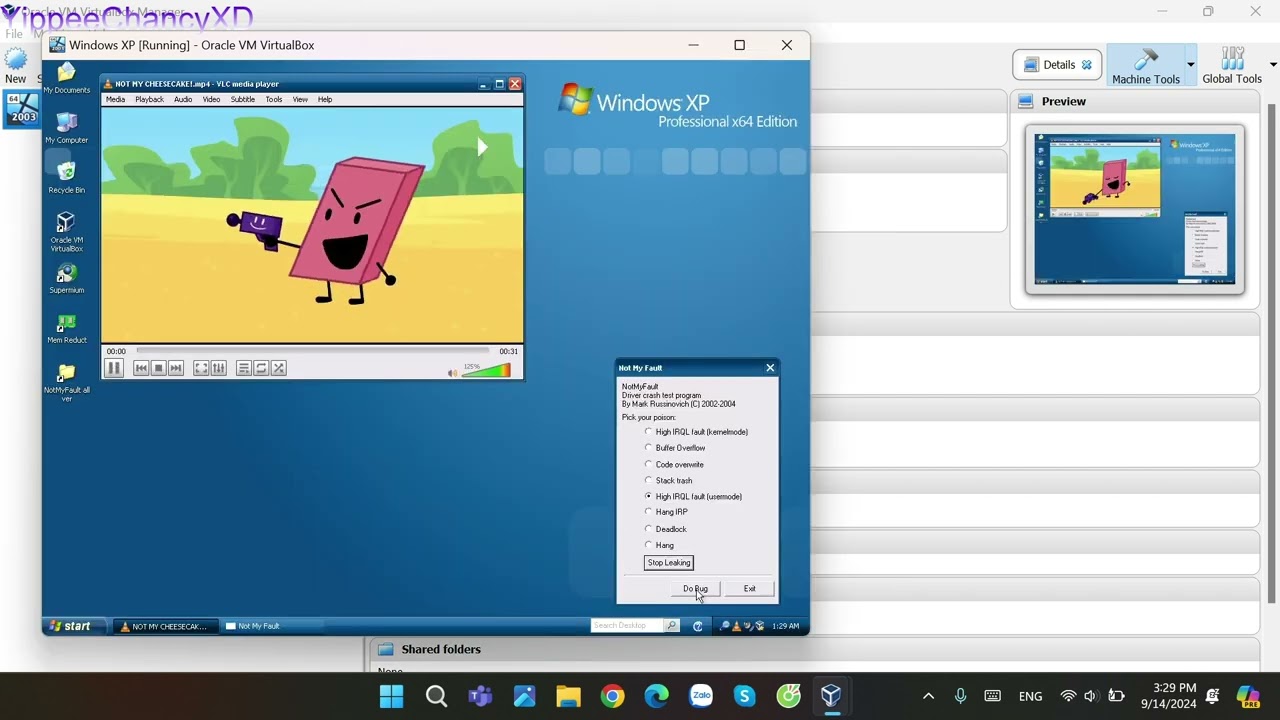Open VLC extended settings equalizer icon
1280x720 pixels.
point(219,369)
